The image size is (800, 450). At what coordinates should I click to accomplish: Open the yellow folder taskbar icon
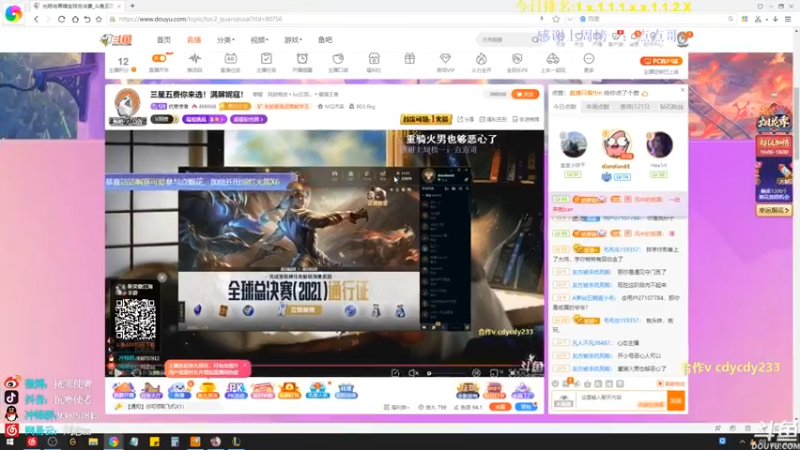click(x=93, y=442)
